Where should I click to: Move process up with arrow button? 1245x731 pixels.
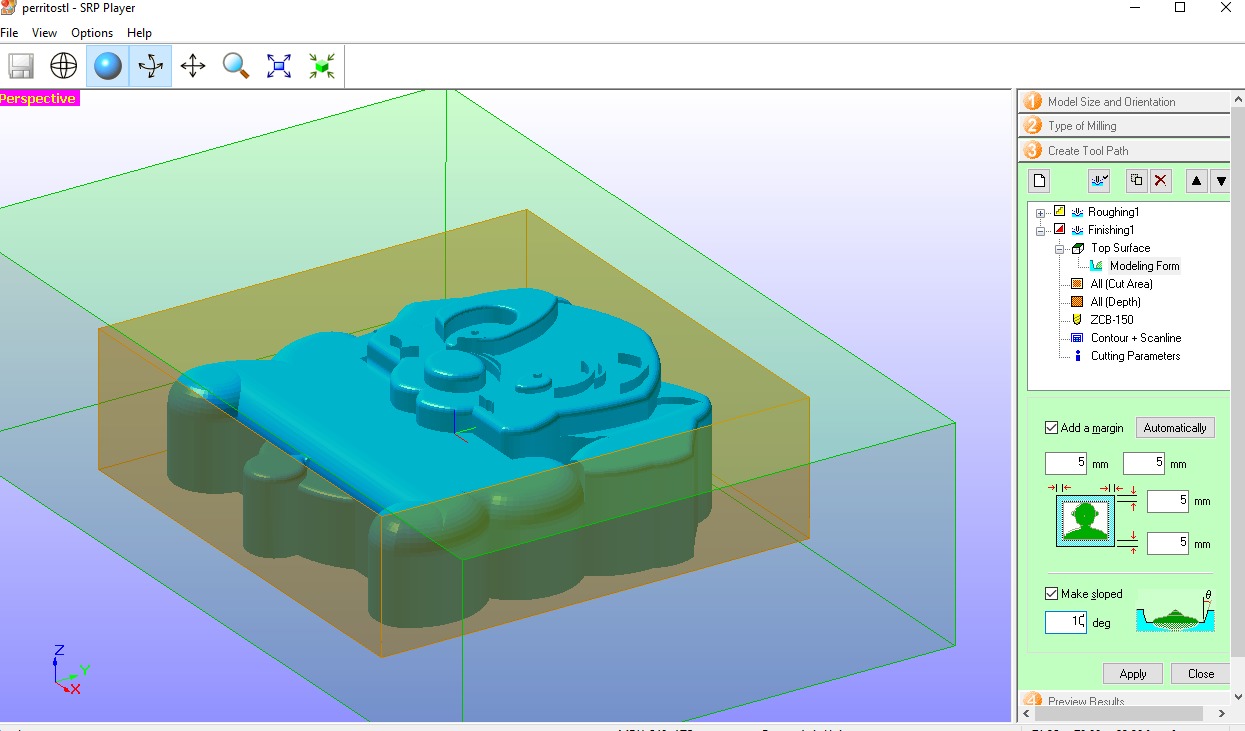click(1196, 181)
